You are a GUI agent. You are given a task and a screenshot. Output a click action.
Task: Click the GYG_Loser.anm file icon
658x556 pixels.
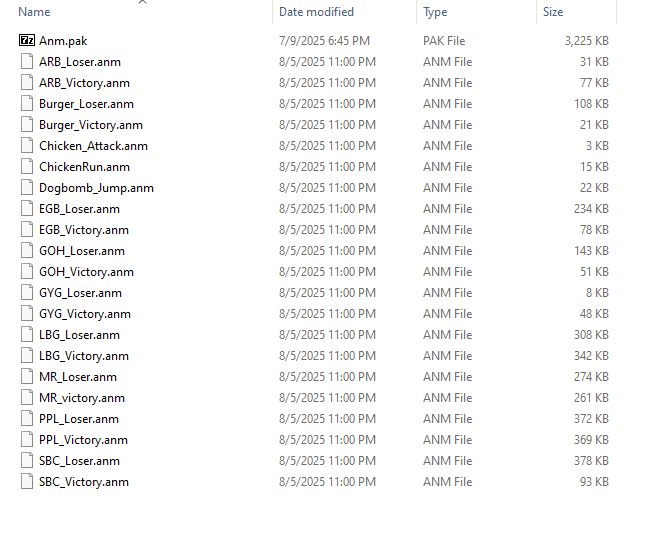(27, 292)
